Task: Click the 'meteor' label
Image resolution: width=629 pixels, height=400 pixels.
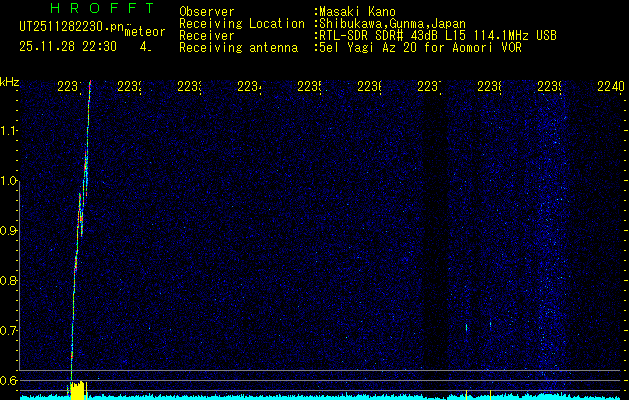Action: [x=145, y=32]
